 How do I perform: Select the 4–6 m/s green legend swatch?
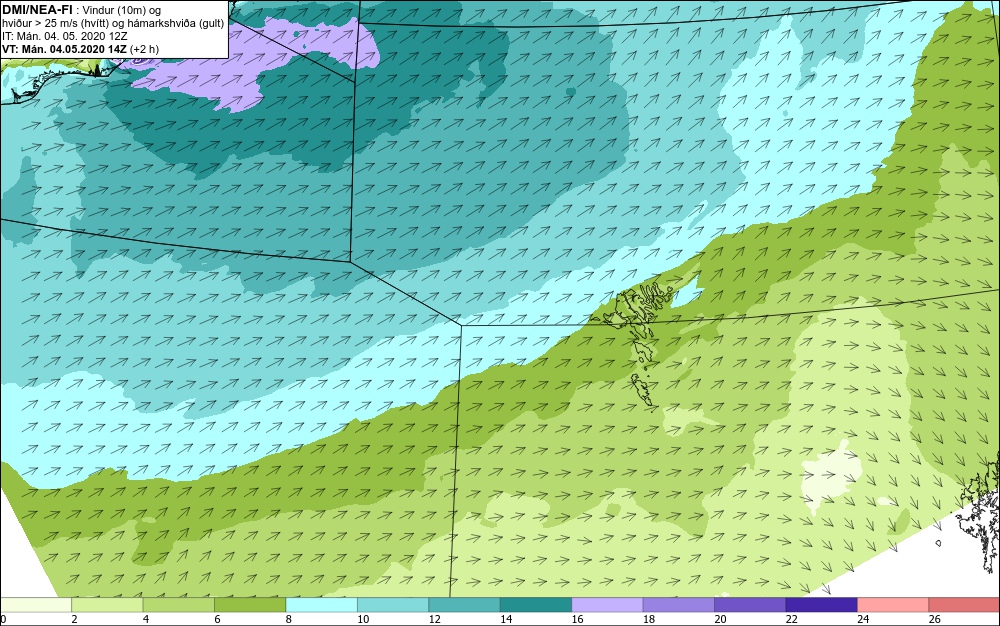[x=179, y=605]
